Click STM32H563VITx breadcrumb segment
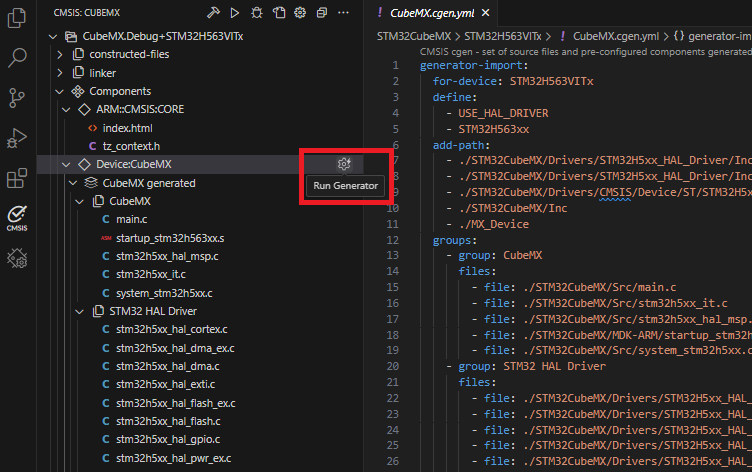The width and height of the screenshot is (752, 472). [x=503, y=36]
